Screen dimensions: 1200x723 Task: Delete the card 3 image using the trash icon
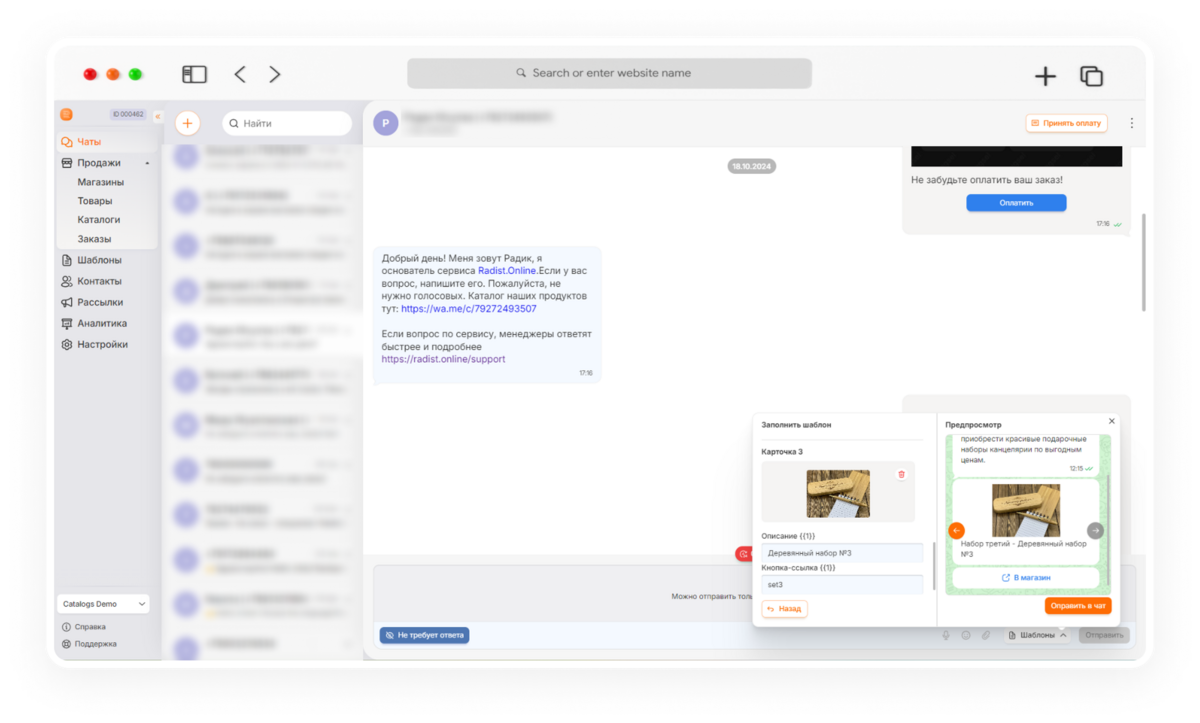(901, 474)
